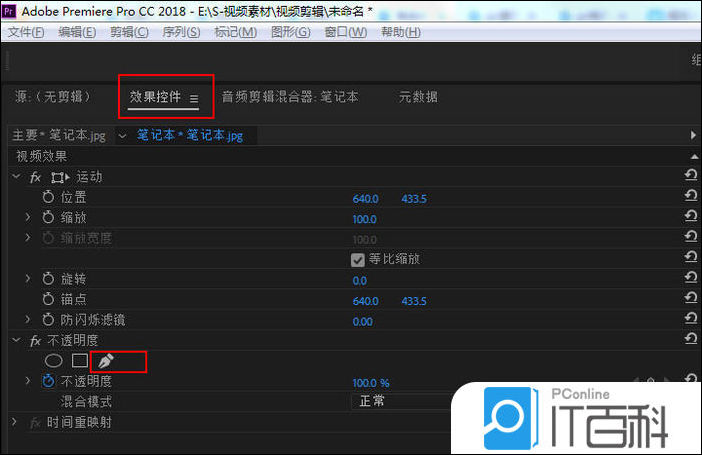702x455 pixels.
Task: Switch to the 元数据 tab
Action: tap(418, 97)
